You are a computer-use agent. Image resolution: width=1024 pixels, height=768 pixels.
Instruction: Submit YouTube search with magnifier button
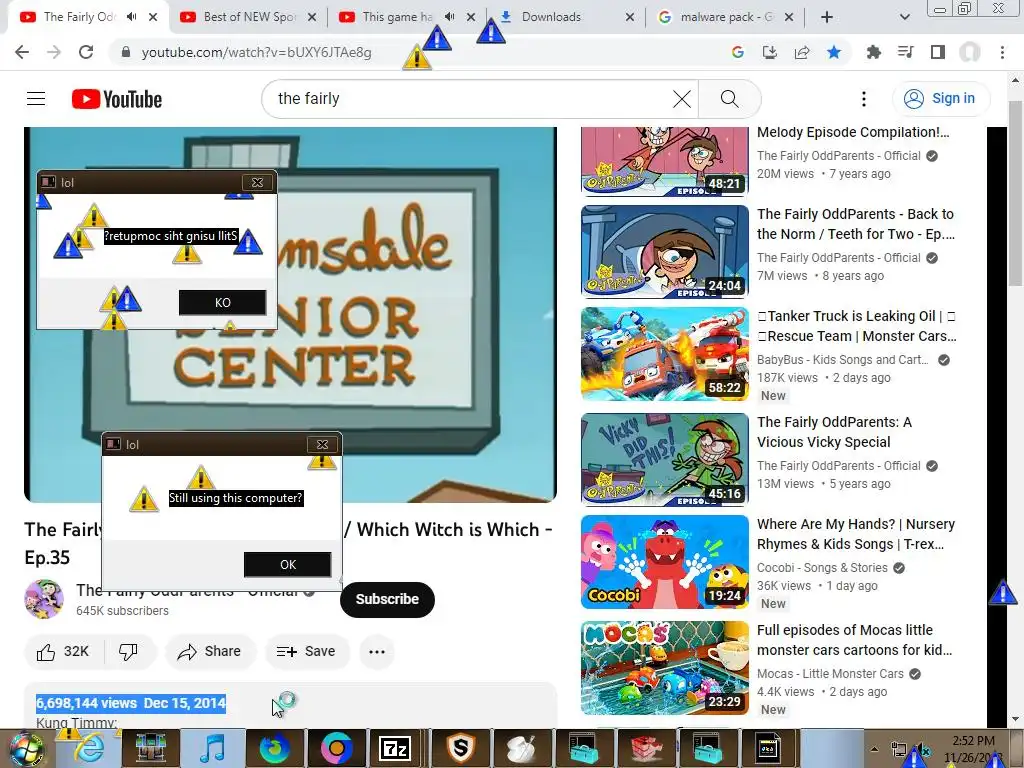coord(729,99)
